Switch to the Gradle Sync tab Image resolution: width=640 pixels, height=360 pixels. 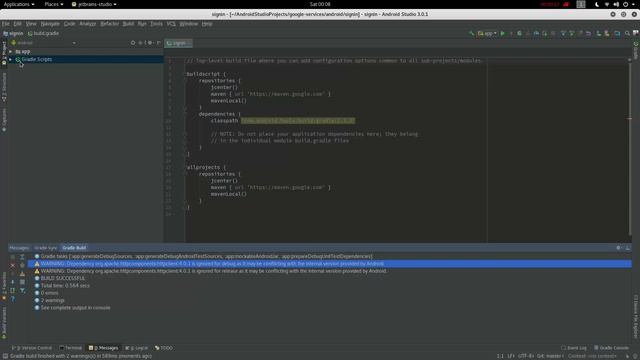(46, 248)
